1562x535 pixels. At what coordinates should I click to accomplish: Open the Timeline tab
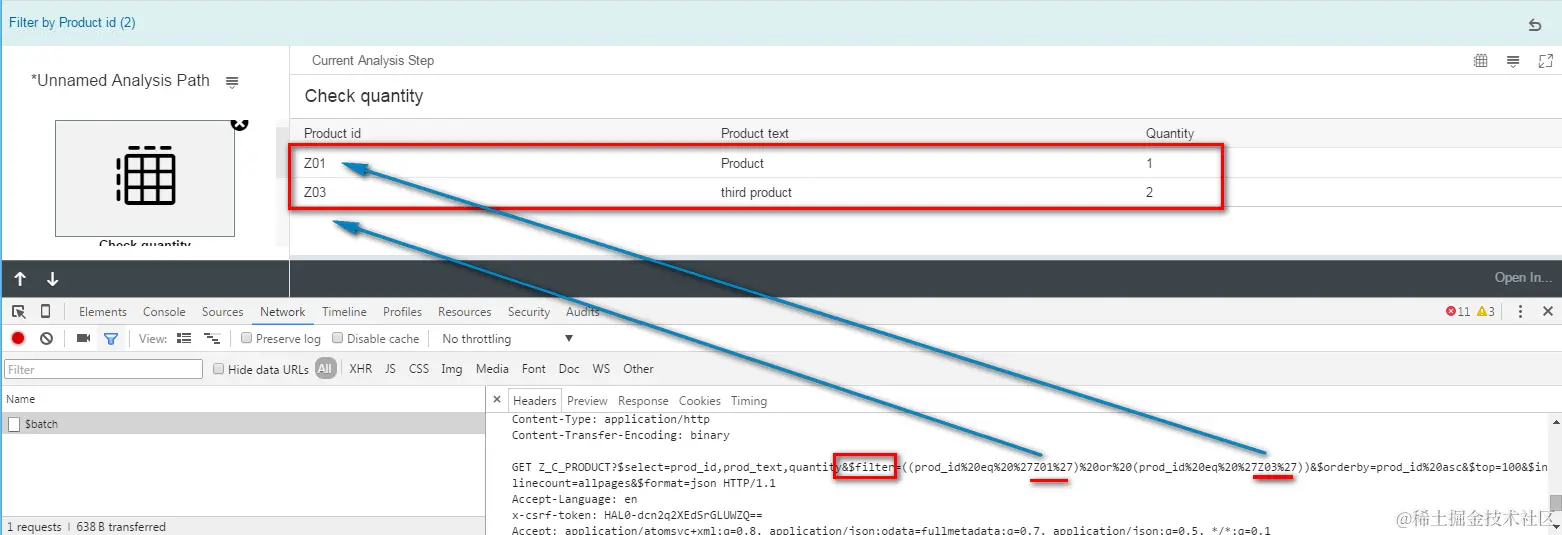coord(344,312)
